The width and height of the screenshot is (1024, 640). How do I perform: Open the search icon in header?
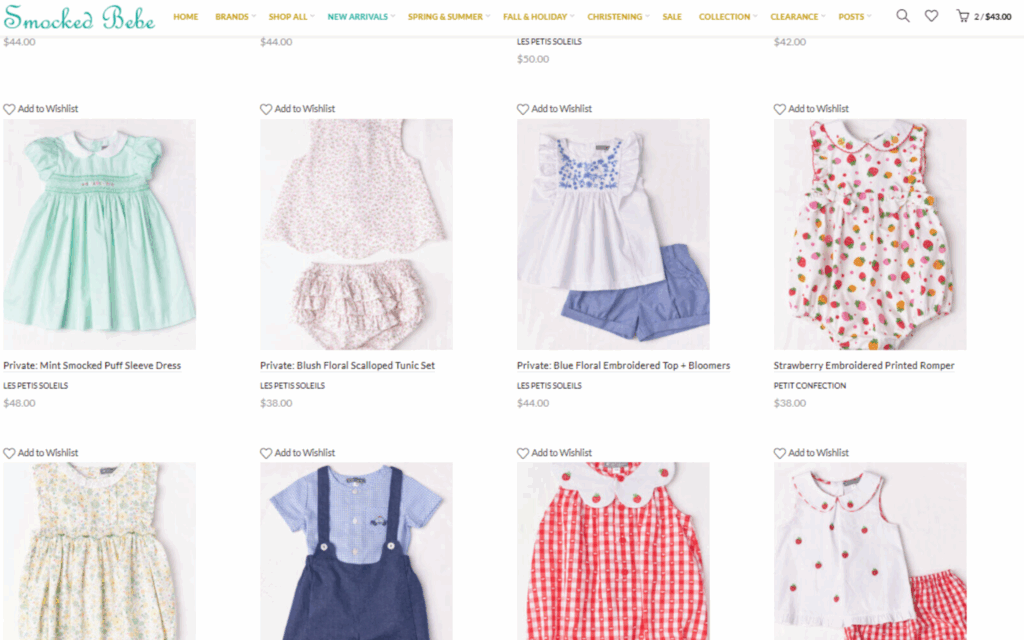[x=903, y=16]
